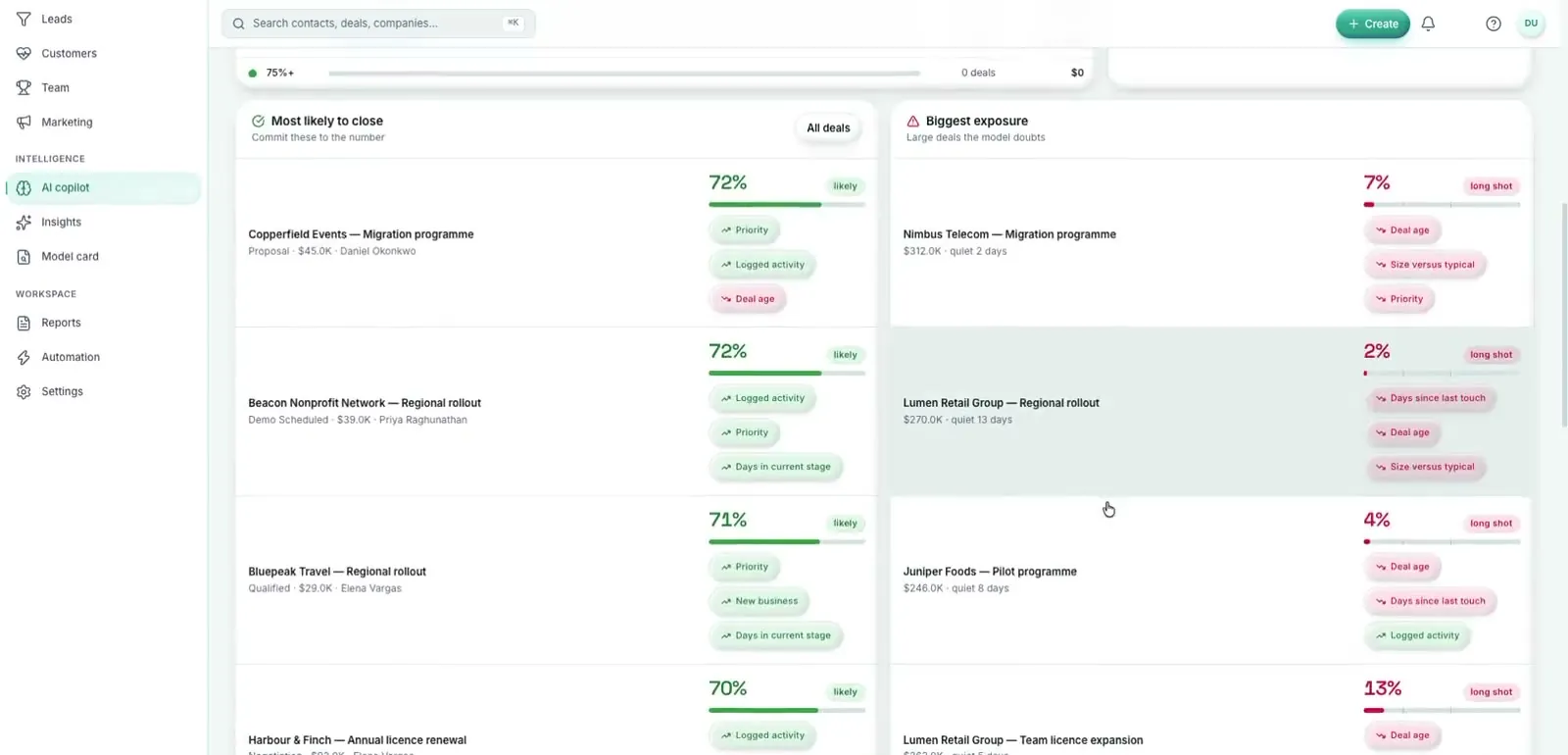Click Deal age tag on Copperfield Events

[x=747, y=299]
